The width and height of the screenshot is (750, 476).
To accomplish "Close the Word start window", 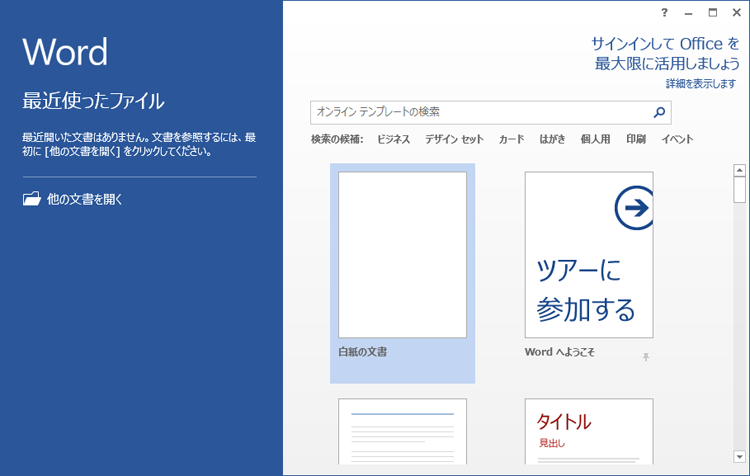I will tap(737, 13).
